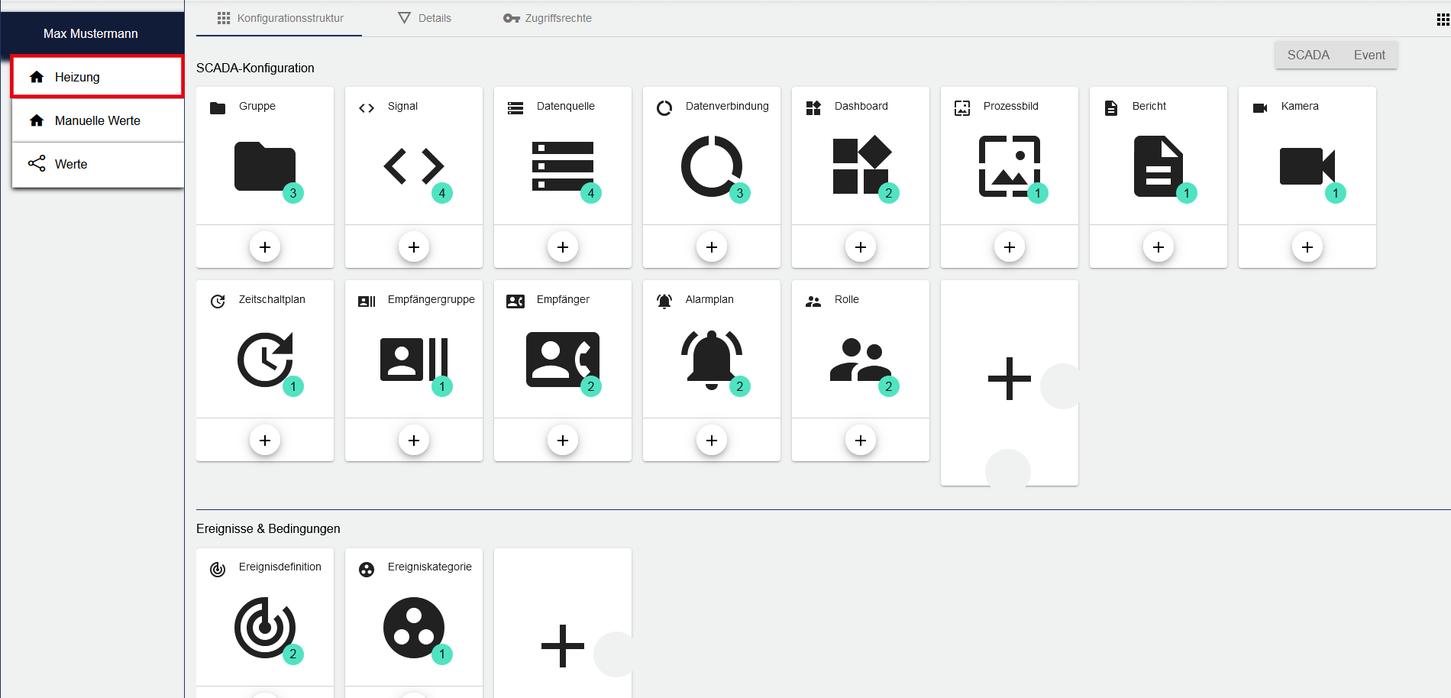Add a new Rolle with plus button

(x=860, y=440)
